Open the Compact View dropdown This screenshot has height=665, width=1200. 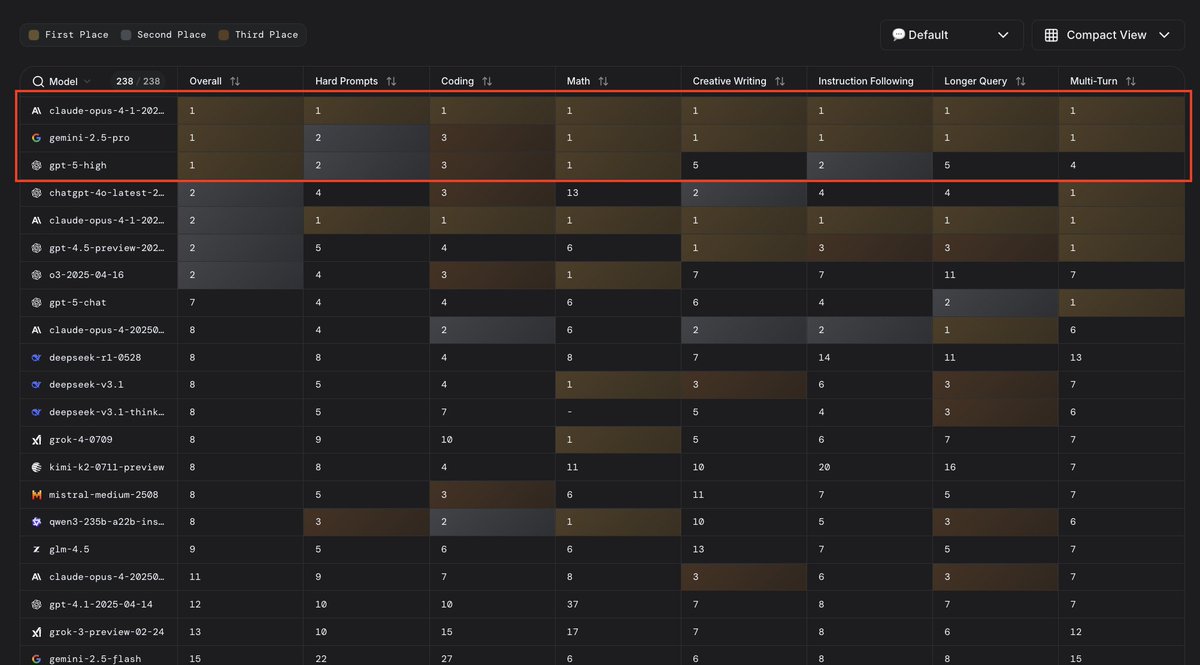pos(1108,35)
